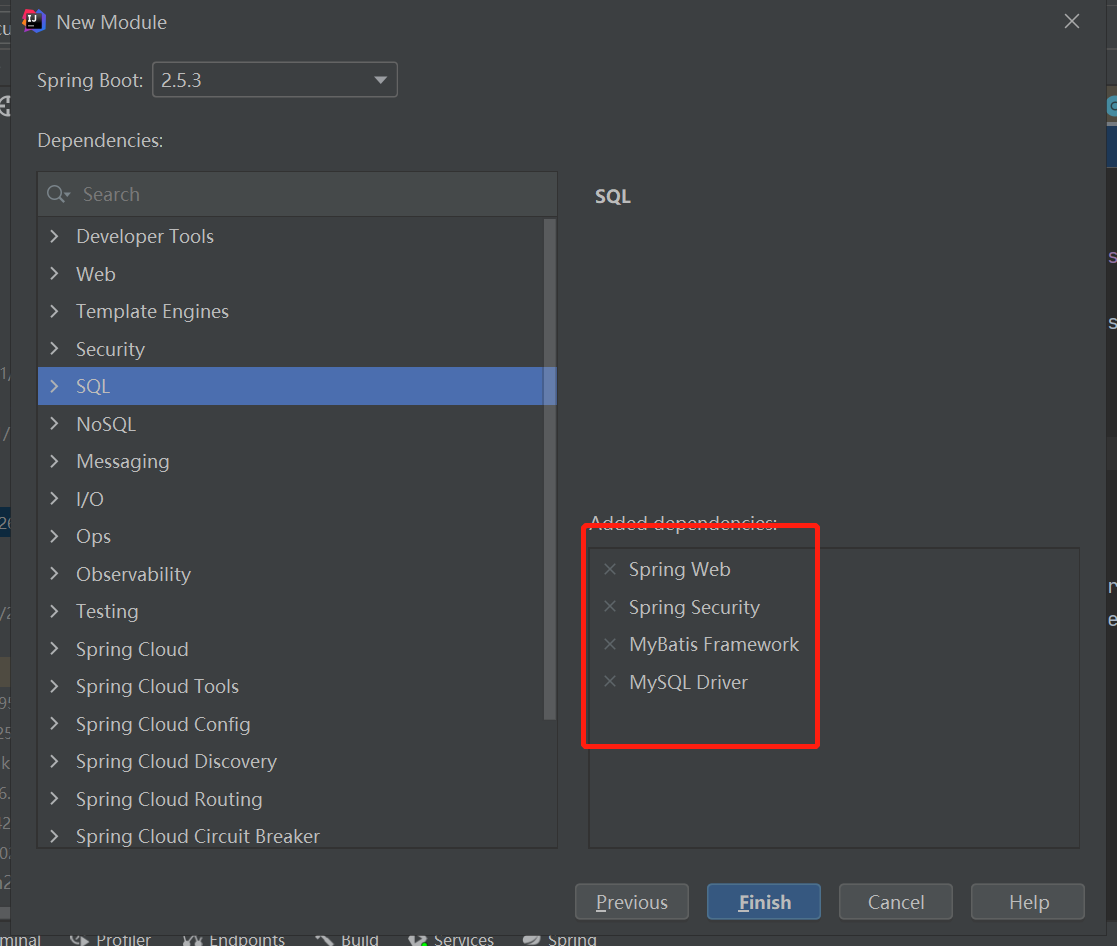The height and width of the screenshot is (946, 1117).
Task: Select the Ops category row
Action: tap(291, 536)
